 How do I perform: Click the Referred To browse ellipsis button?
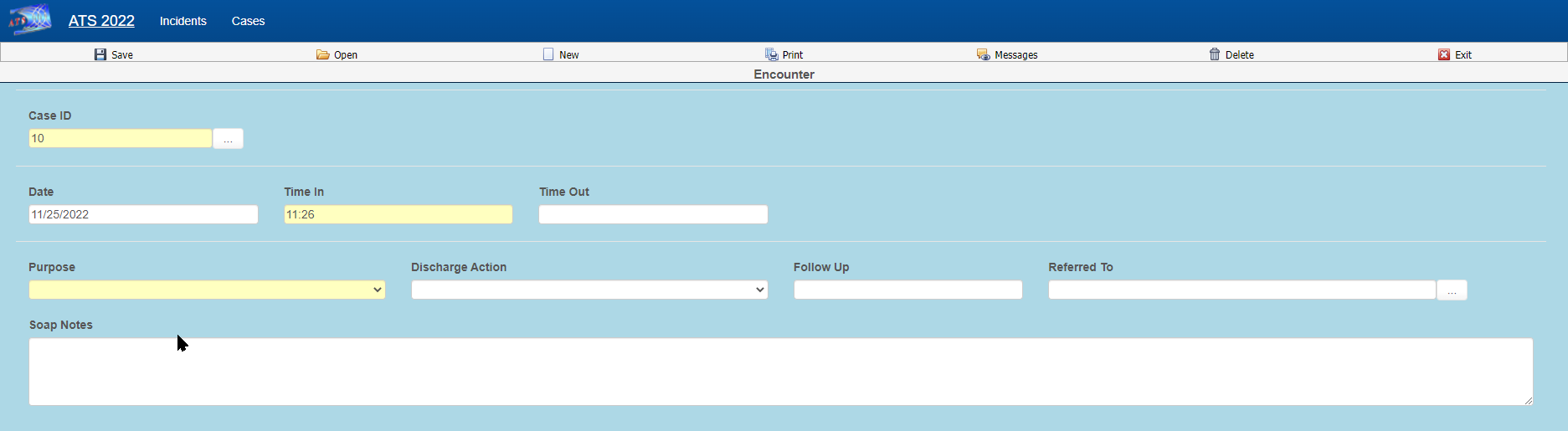pos(1452,290)
